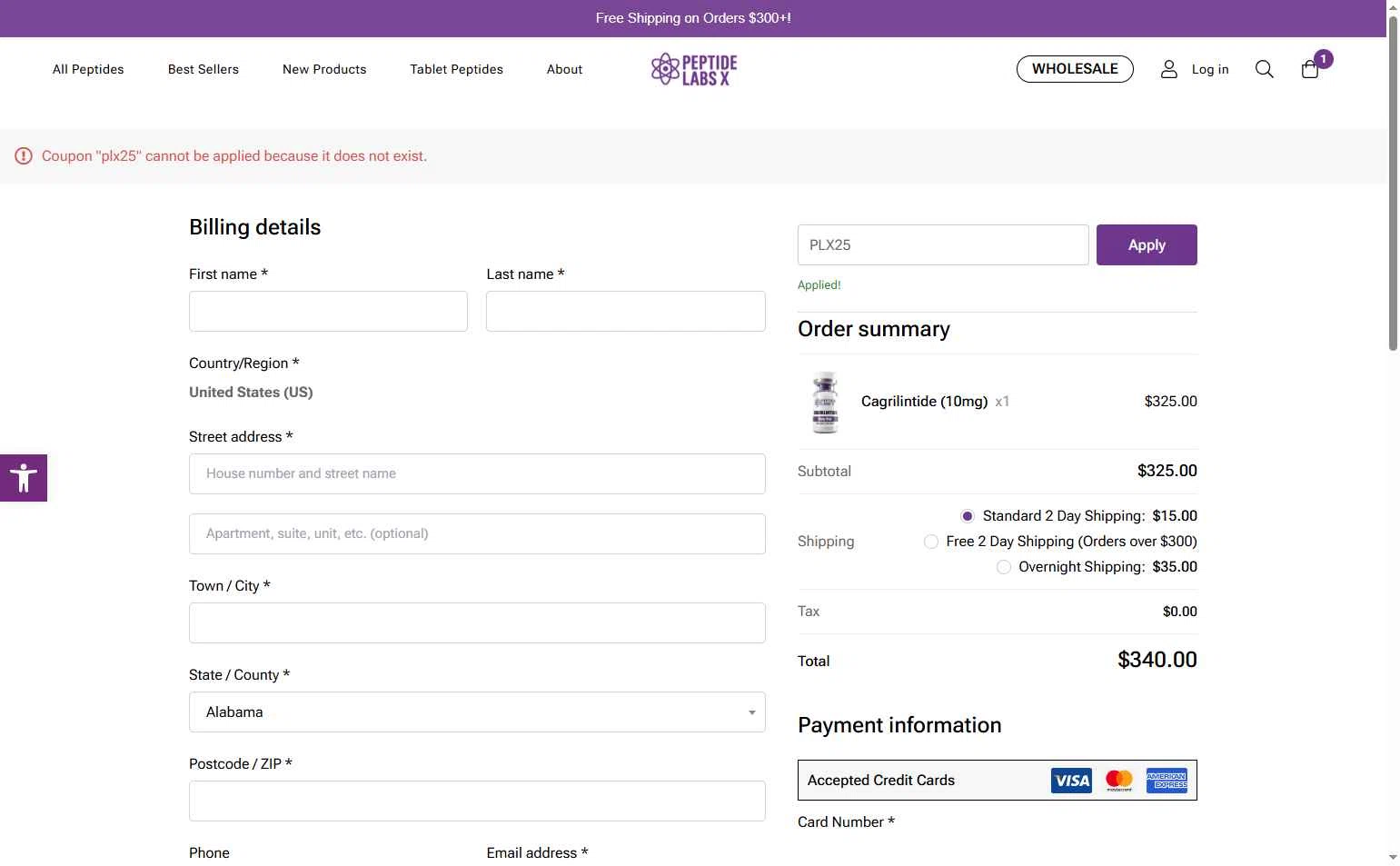Click the user account icon
Viewport: 1400px width, 866px height.
point(1169,69)
